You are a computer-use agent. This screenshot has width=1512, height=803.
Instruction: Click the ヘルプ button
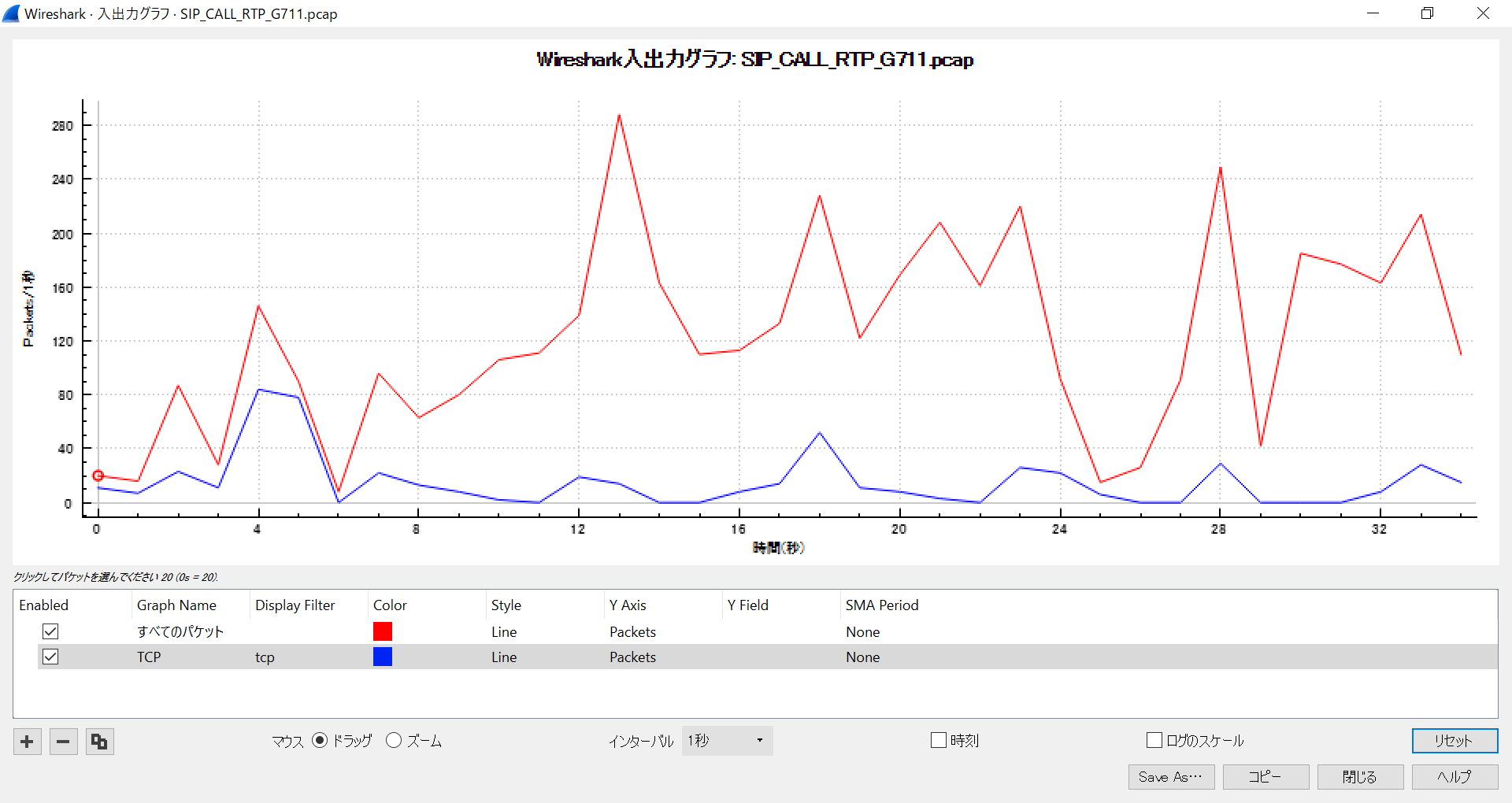coord(1455,777)
